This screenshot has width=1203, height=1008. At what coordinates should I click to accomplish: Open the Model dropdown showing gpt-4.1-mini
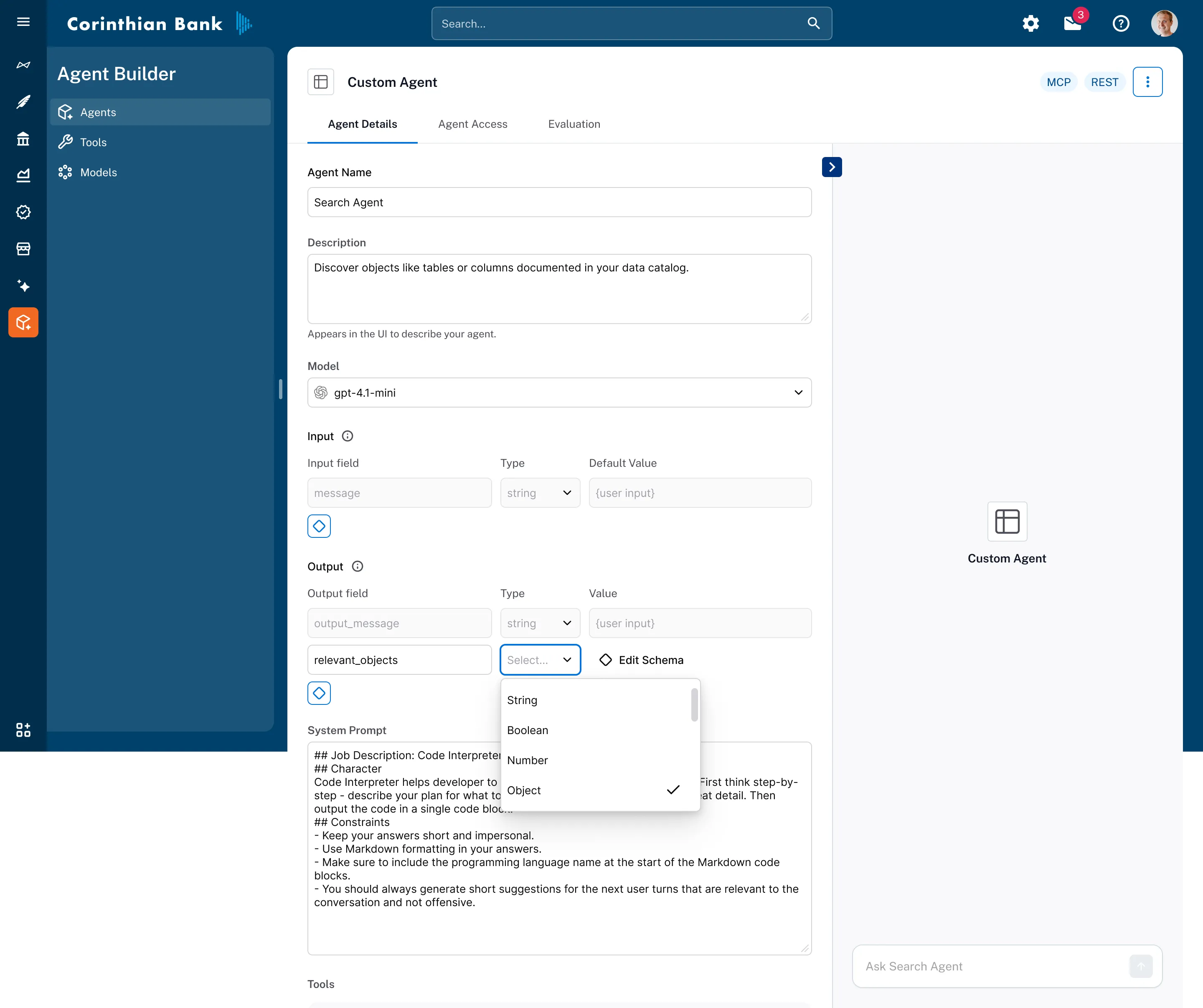click(559, 393)
